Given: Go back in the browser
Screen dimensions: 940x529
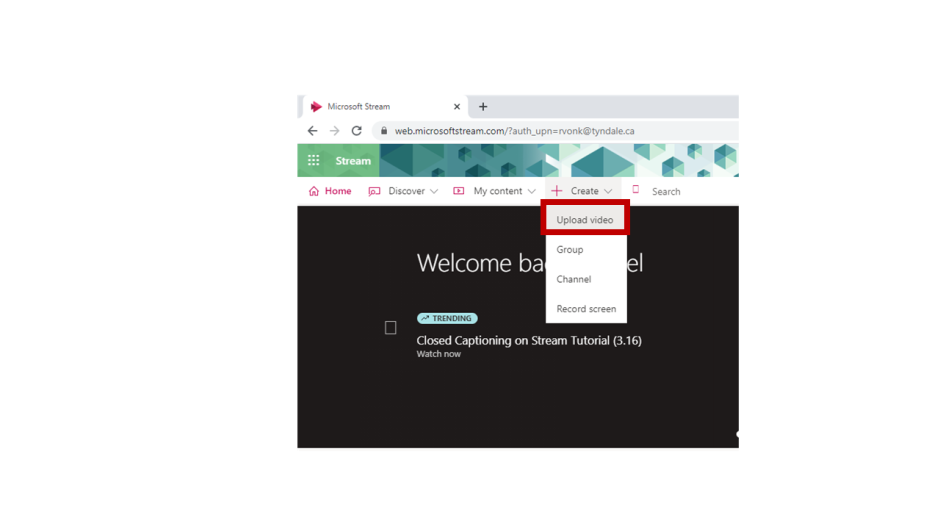Looking at the screenshot, I should pos(312,131).
